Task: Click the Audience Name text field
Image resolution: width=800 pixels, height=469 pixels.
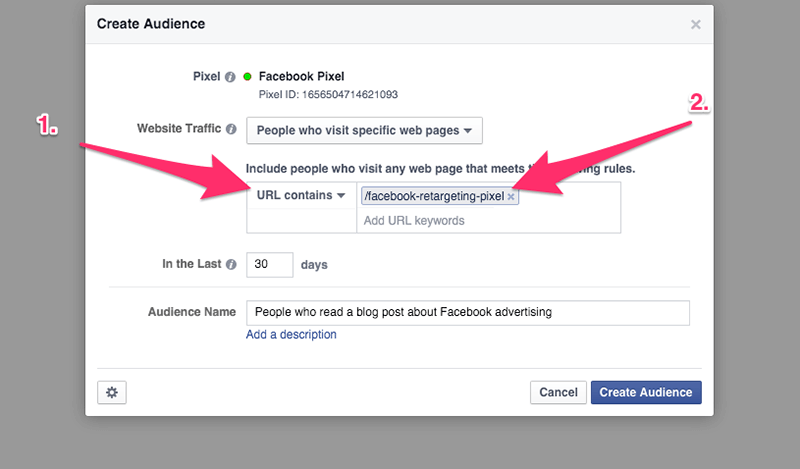Action: pos(467,312)
